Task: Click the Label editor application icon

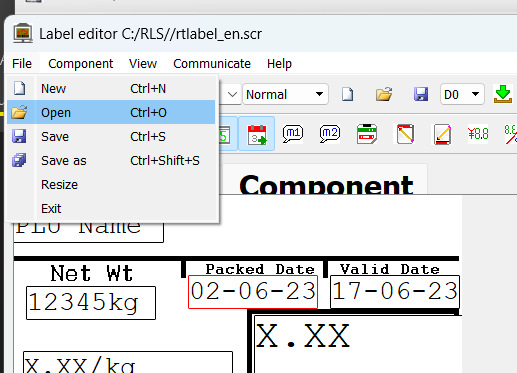Action: 23,33
